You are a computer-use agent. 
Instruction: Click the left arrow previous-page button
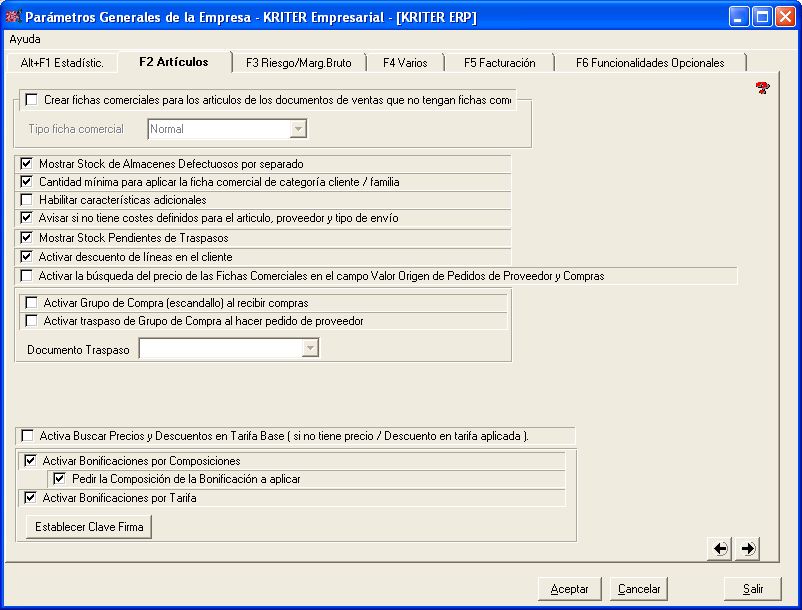coord(720,549)
